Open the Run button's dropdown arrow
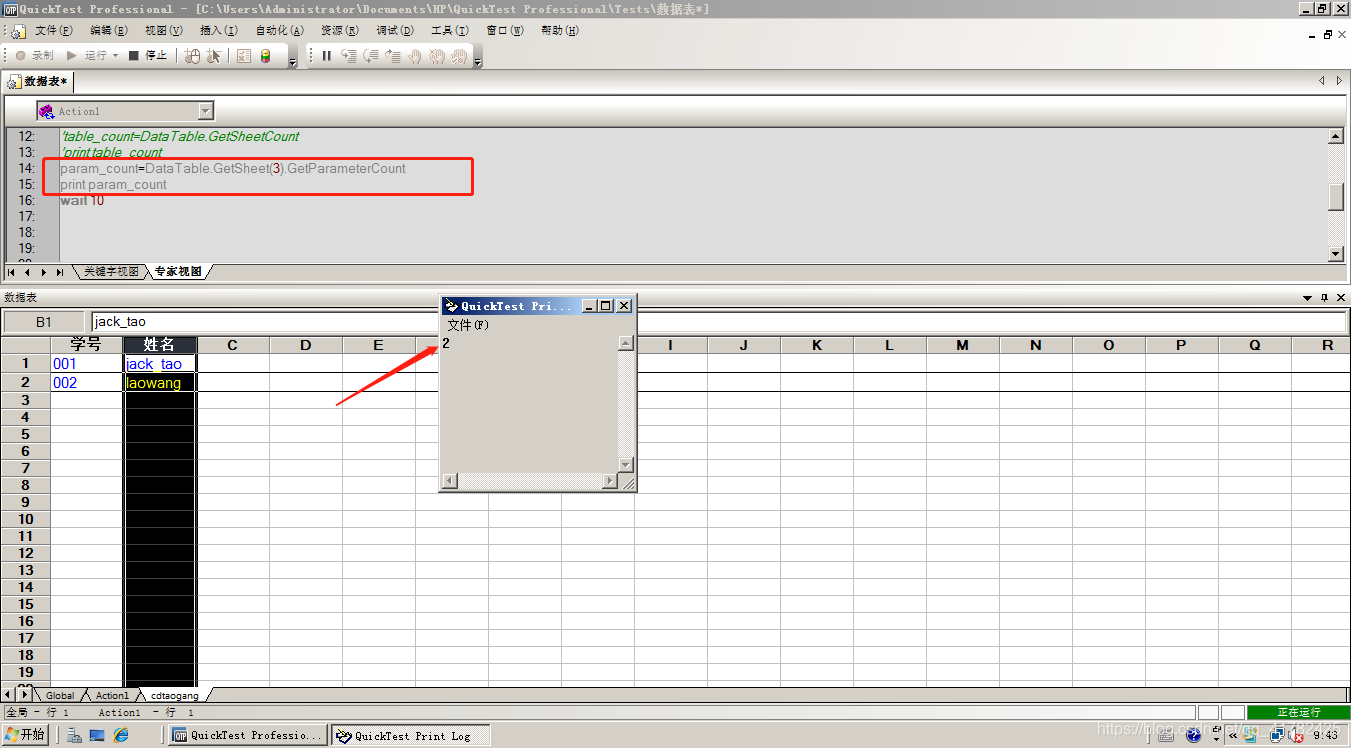The width and height of the screenshot is (1351, 748). pyautogui.click(x=116, y=56)
